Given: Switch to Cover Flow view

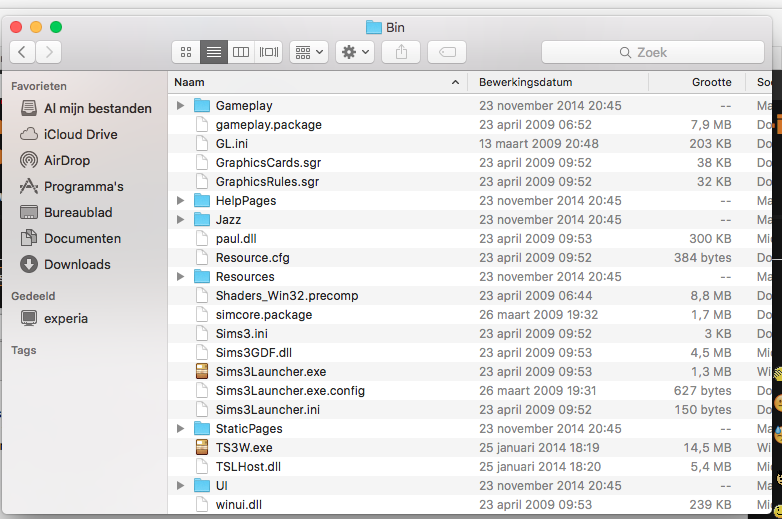Looking at the screenshot, I should coord(269,52).
